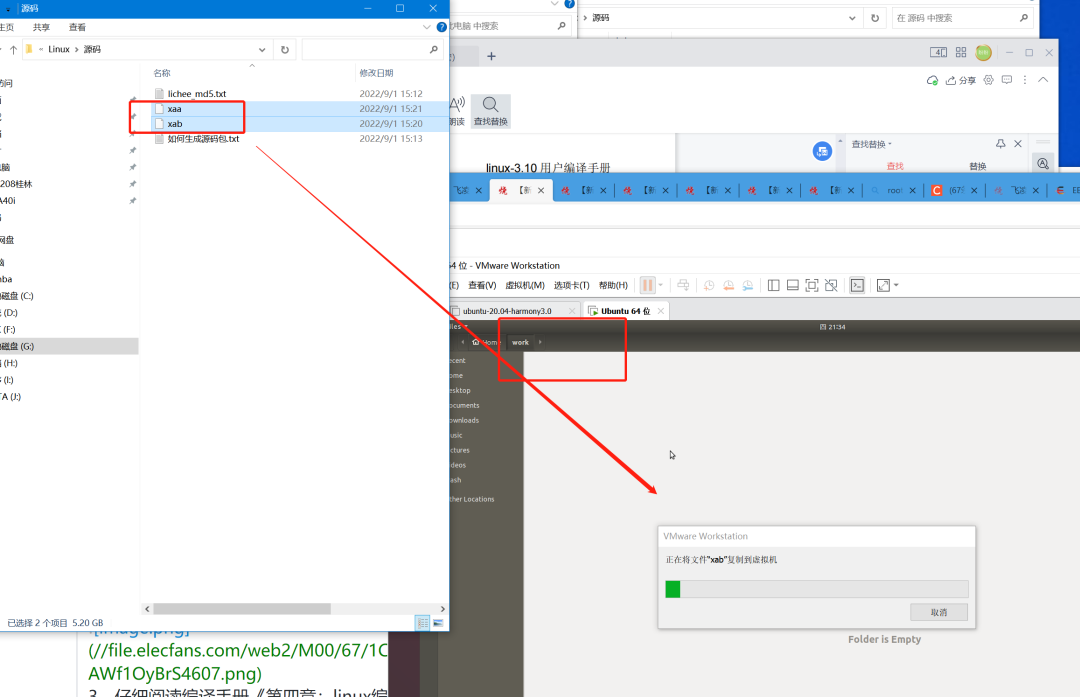Toggle the VMware console view icon
Screen dimensions: 1080x697
tap(857, 285)
